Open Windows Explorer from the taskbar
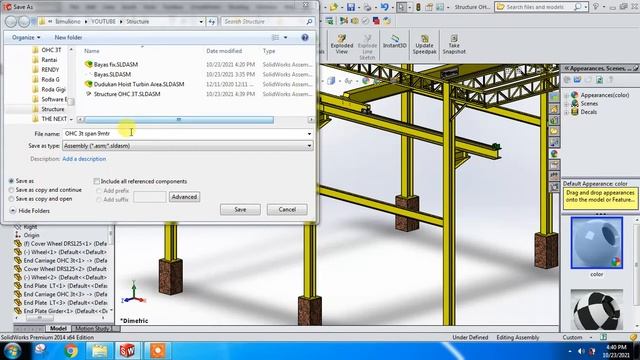The width and height of the screenshot is (640, 360). click(99, 350)
